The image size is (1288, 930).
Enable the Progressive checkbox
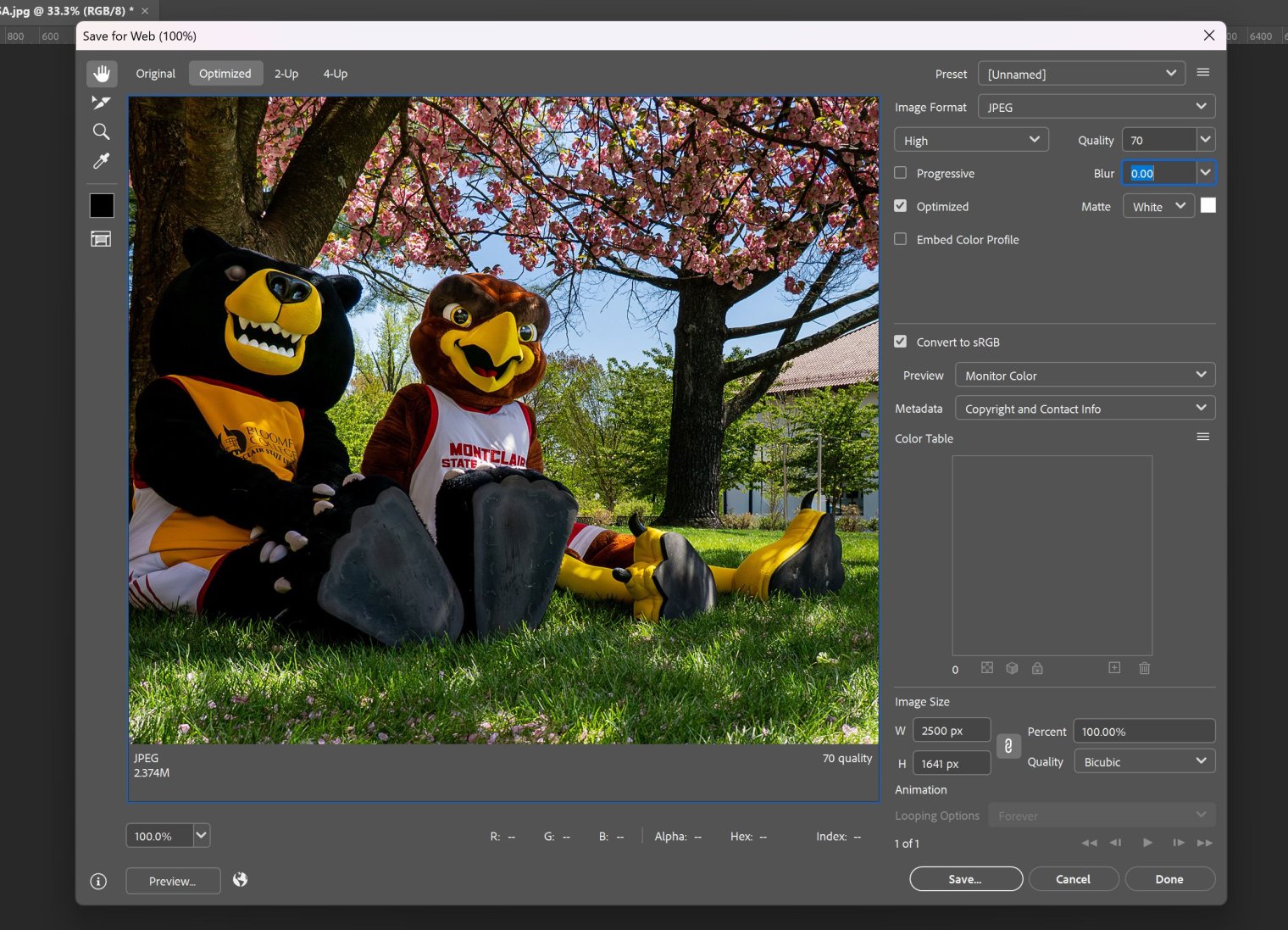tap(901, 173)
